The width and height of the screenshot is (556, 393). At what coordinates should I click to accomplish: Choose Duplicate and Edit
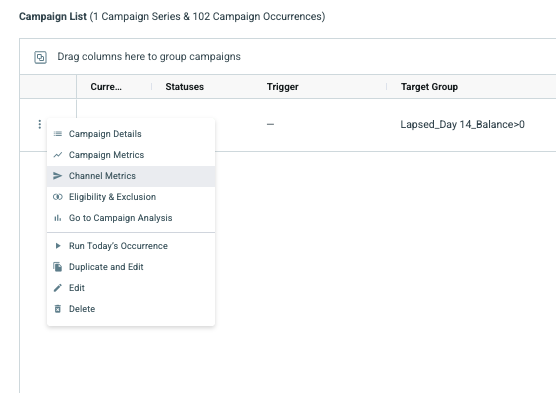(x=131, y=267)
